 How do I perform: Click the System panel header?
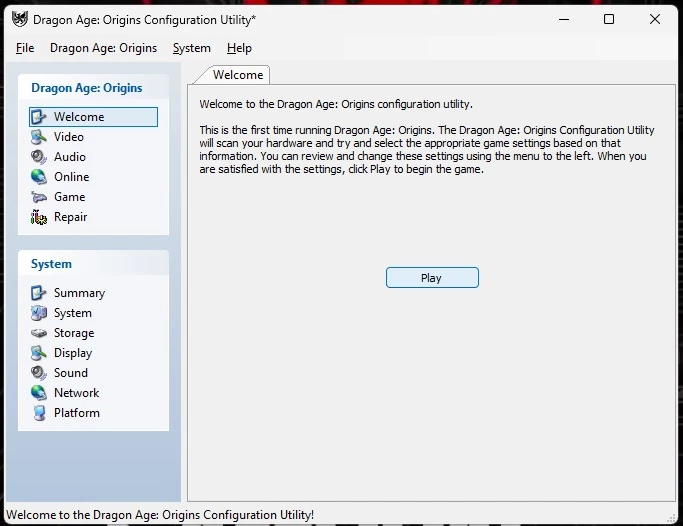point(93,263)
